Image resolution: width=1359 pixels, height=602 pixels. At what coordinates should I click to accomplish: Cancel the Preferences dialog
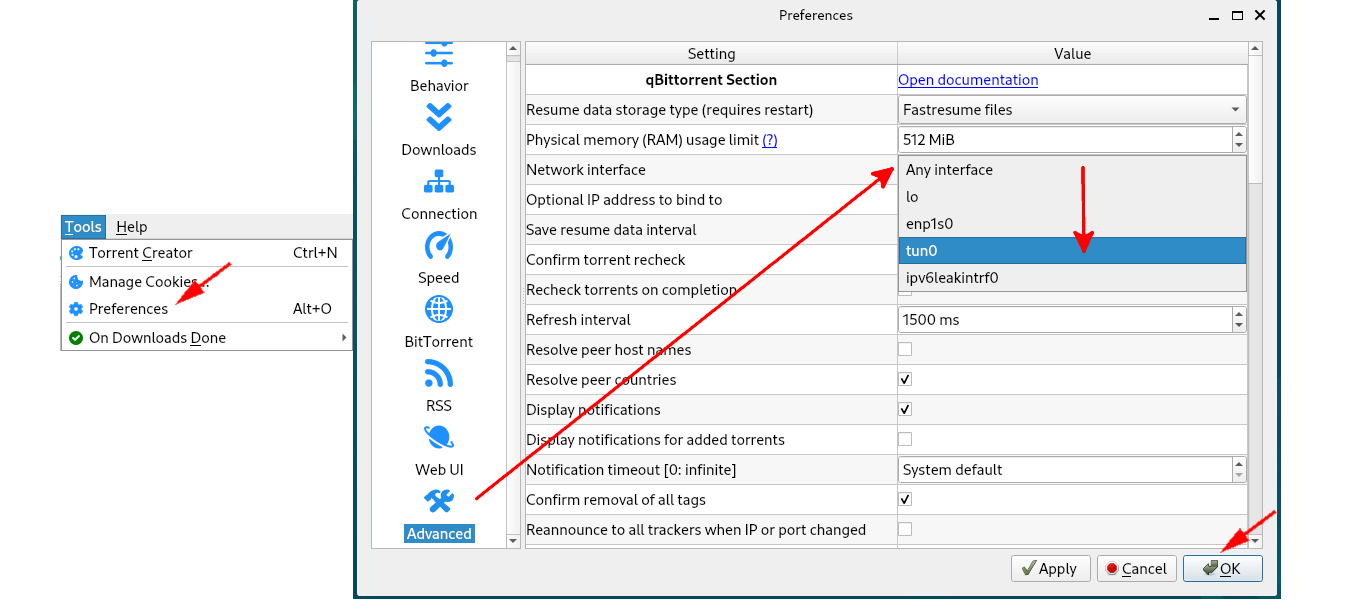1135,569
